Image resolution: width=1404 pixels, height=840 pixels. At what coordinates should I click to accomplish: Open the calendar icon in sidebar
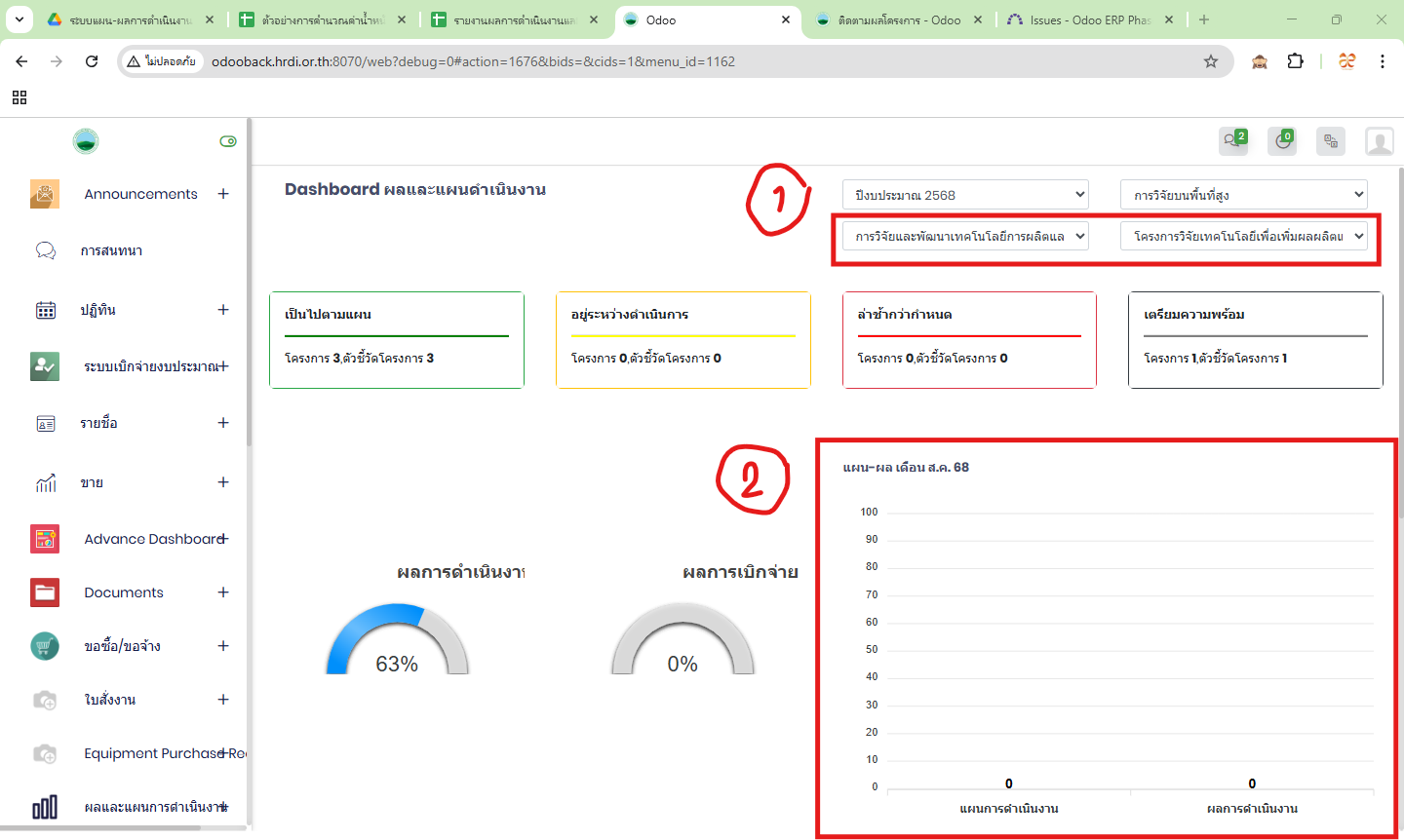point(46,310)
